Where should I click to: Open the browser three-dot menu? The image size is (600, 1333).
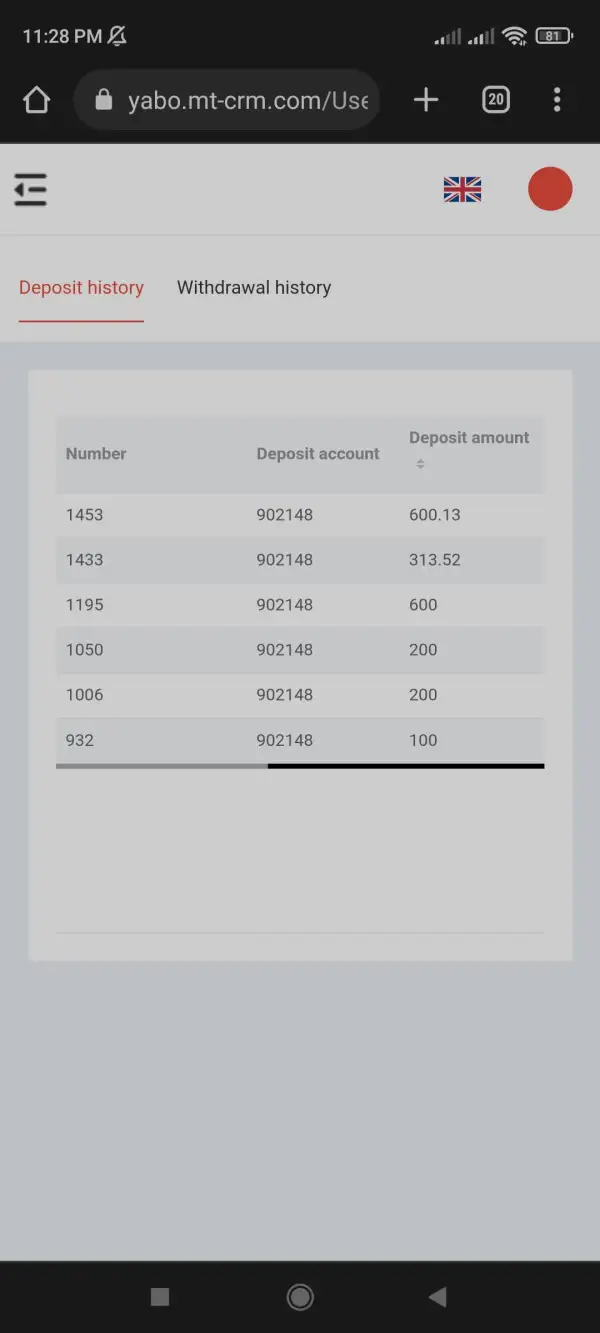point(557,100)
